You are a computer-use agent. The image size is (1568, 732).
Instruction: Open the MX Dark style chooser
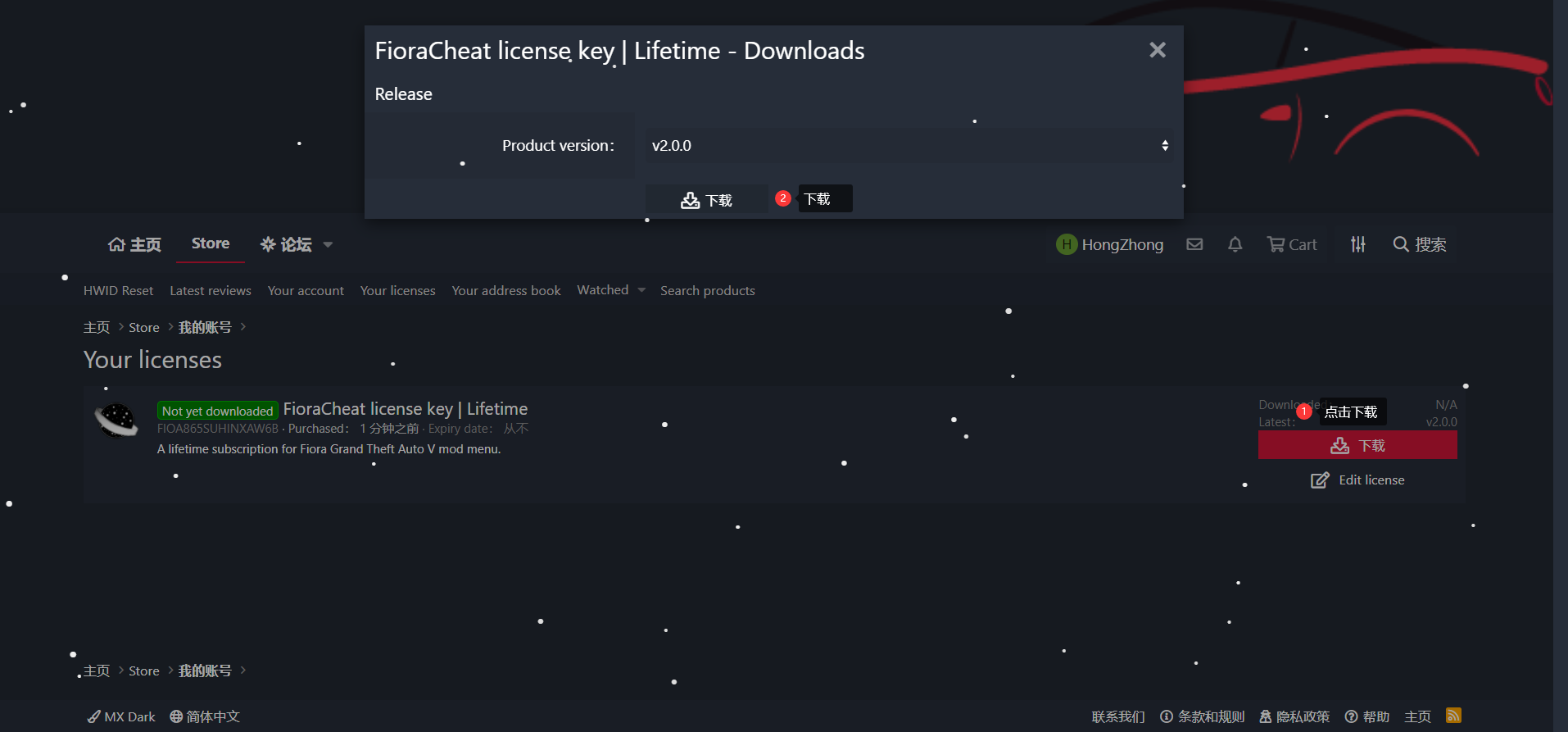[121, 716]
